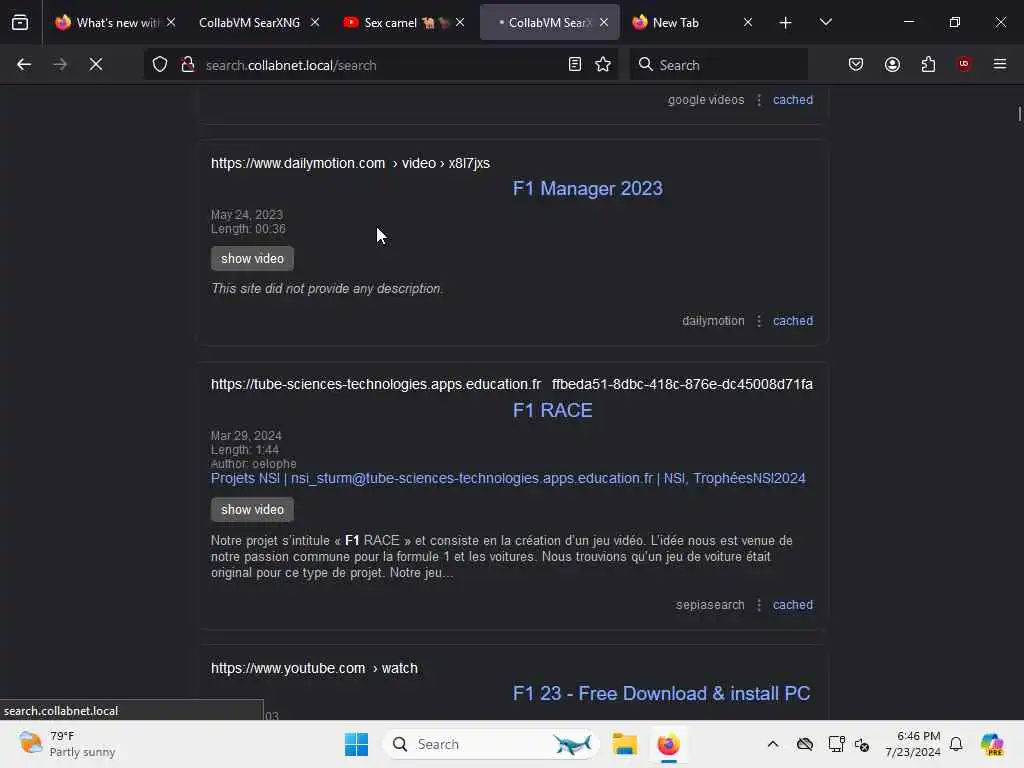Open extensions puzzle icon
The image size is (1024, 768).
coord(928,64)
